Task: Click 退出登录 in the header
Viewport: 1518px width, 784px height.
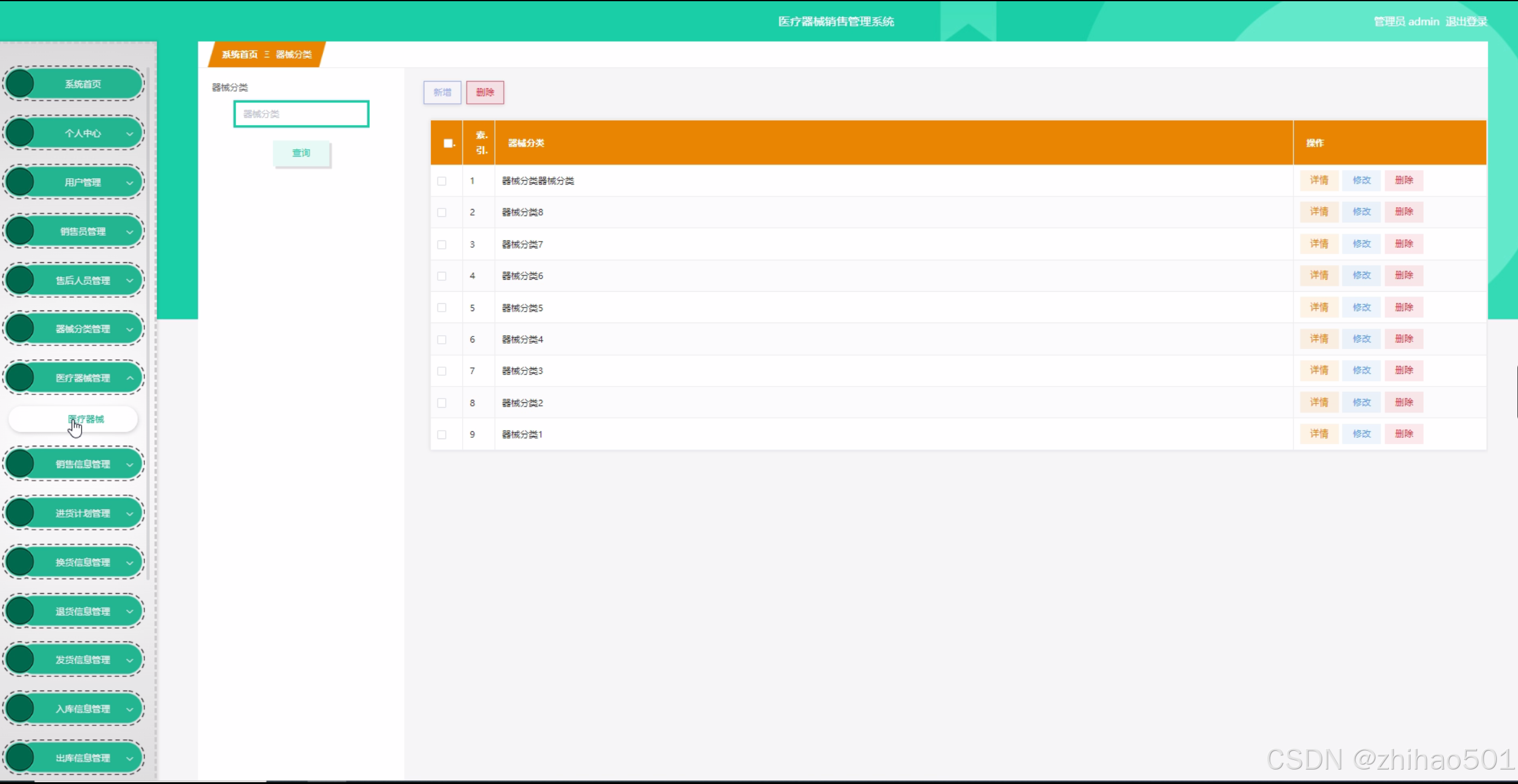Action: pyautogui.click(x=1466, y=22)
